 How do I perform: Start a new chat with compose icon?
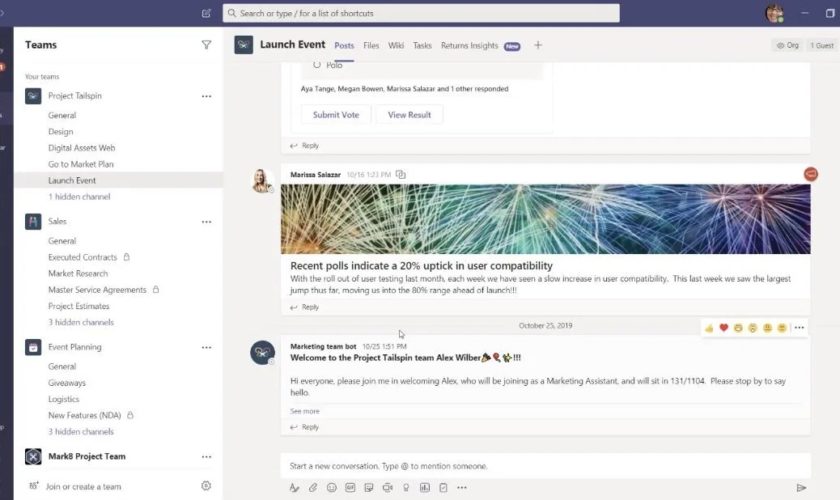206,13
